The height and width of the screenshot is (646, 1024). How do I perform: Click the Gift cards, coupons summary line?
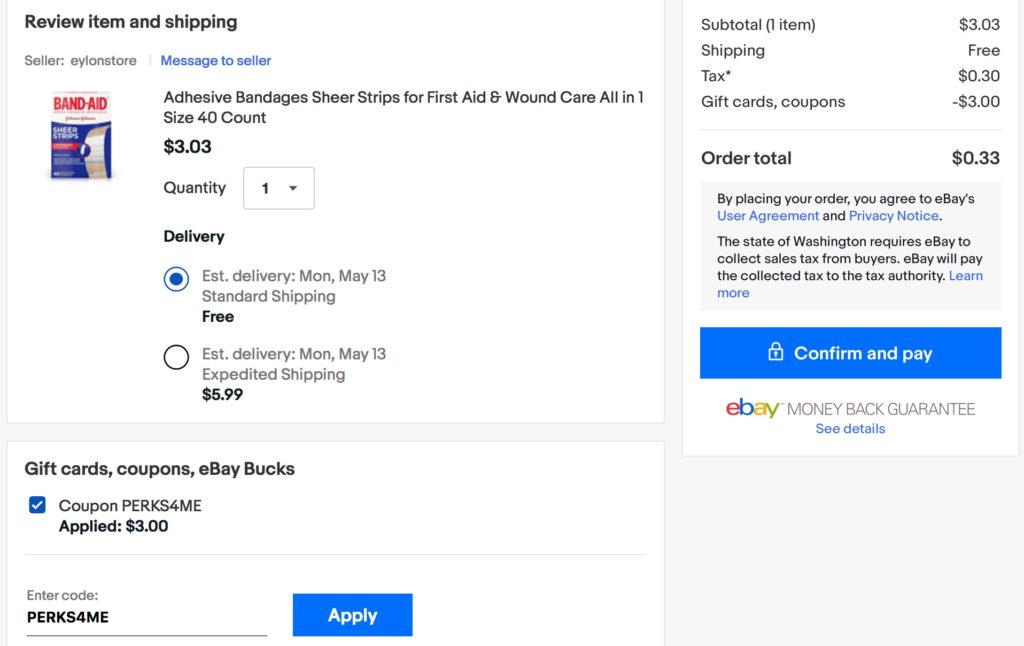click(x=850, y=102)
